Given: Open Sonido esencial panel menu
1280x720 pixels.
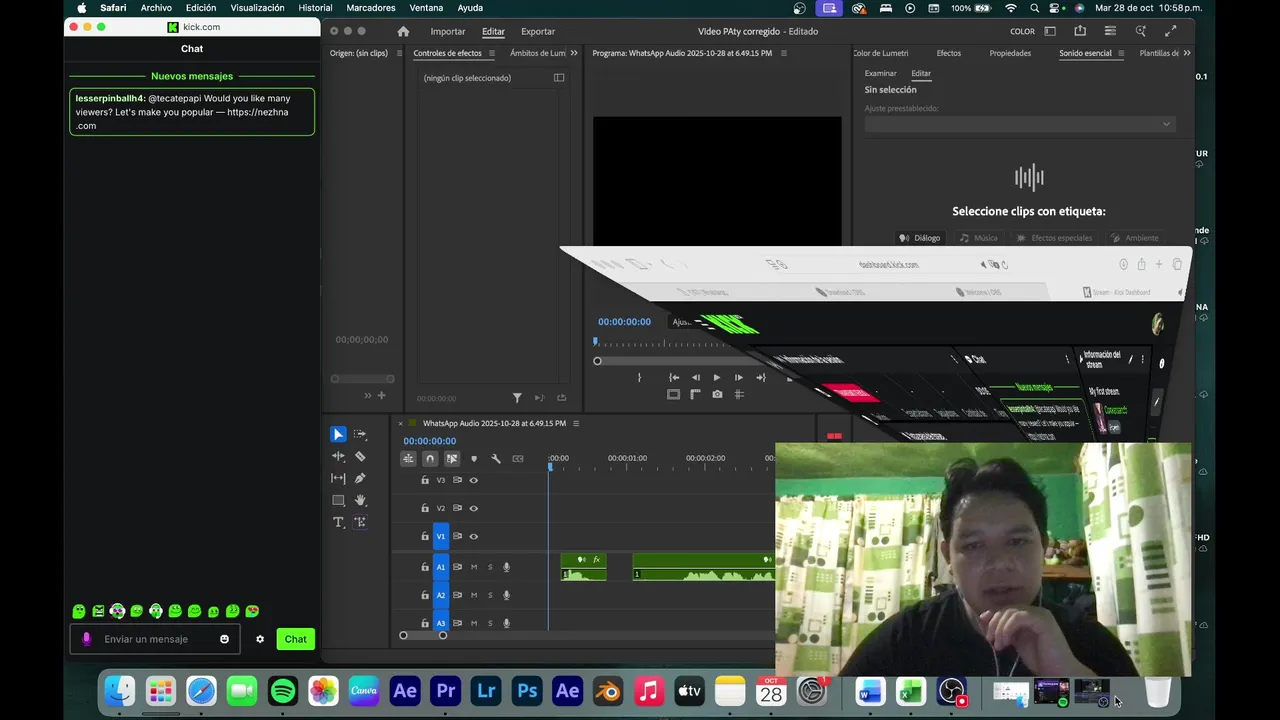Looking at the screenshot, I should tap(1121, 53).
